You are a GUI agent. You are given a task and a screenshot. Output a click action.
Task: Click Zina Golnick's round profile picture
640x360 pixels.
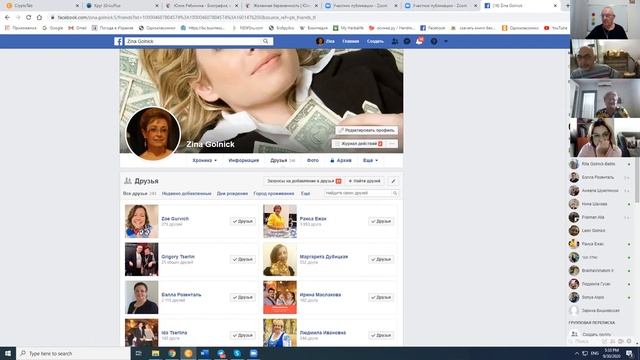click(153, 133)
